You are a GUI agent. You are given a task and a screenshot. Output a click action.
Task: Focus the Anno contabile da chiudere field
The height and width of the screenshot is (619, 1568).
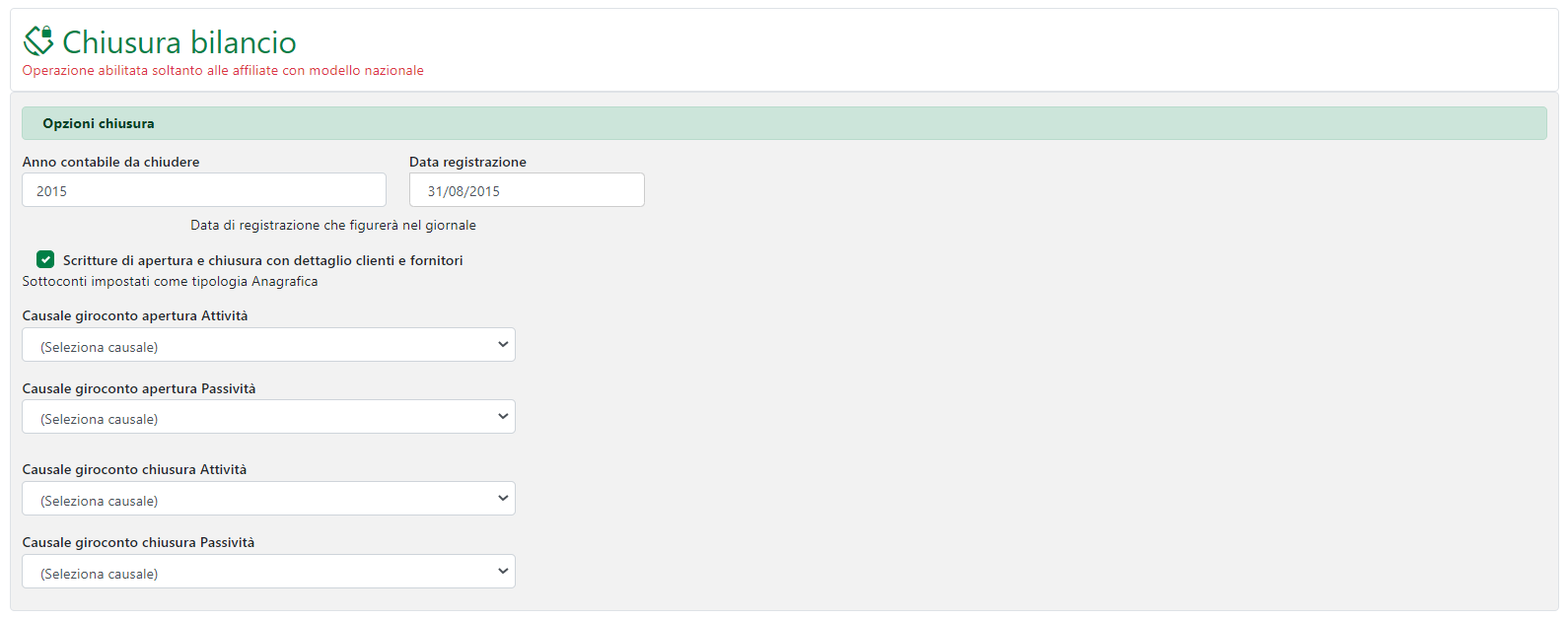coord(204,190)
